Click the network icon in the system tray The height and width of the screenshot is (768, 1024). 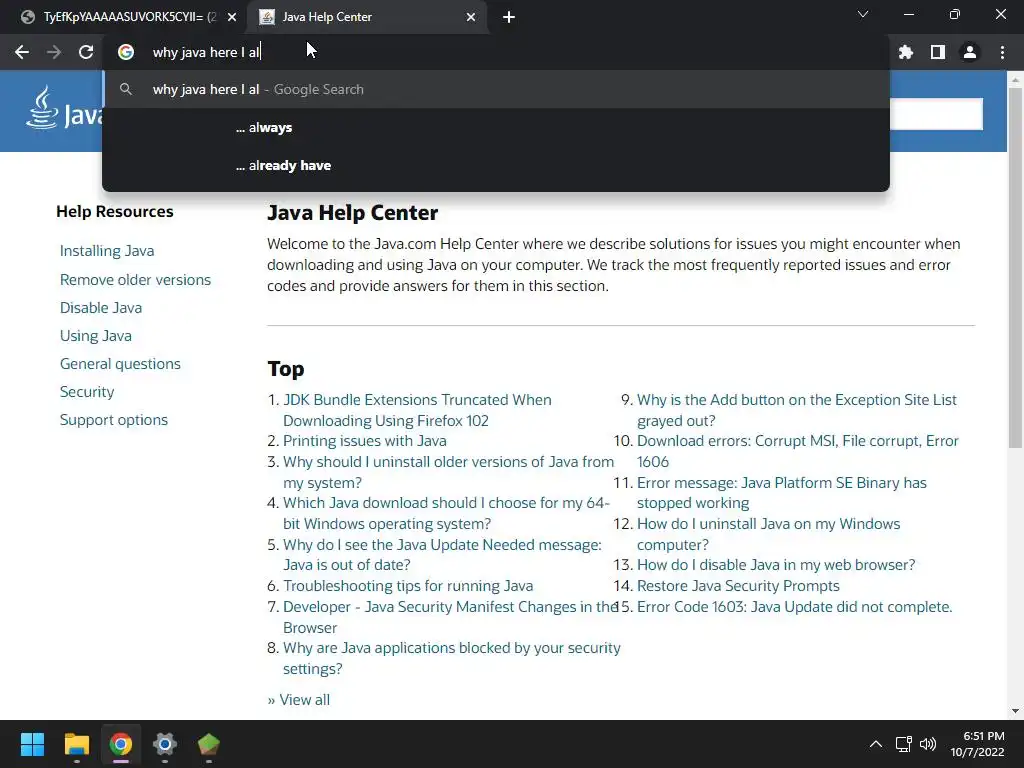pos(903,744)
